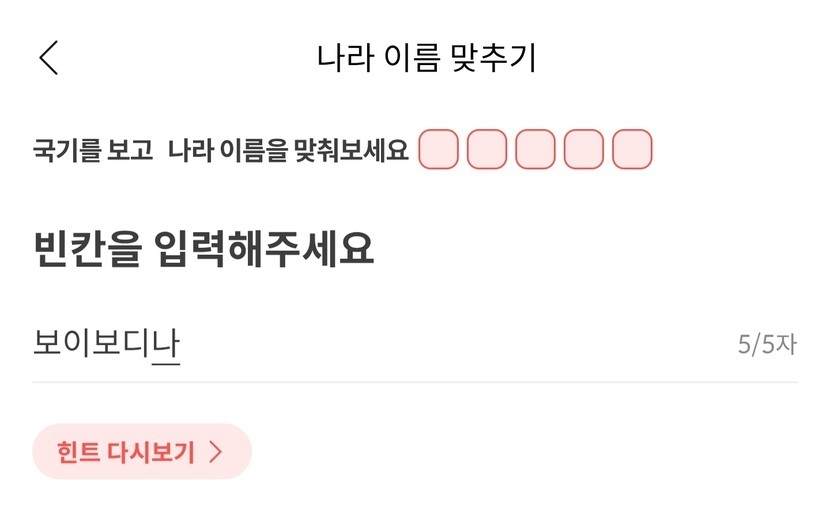The width and height of the screenshot is (830, 506).
Task: Click the 5/5자 character counter
Action: click(x=767, y=345)
